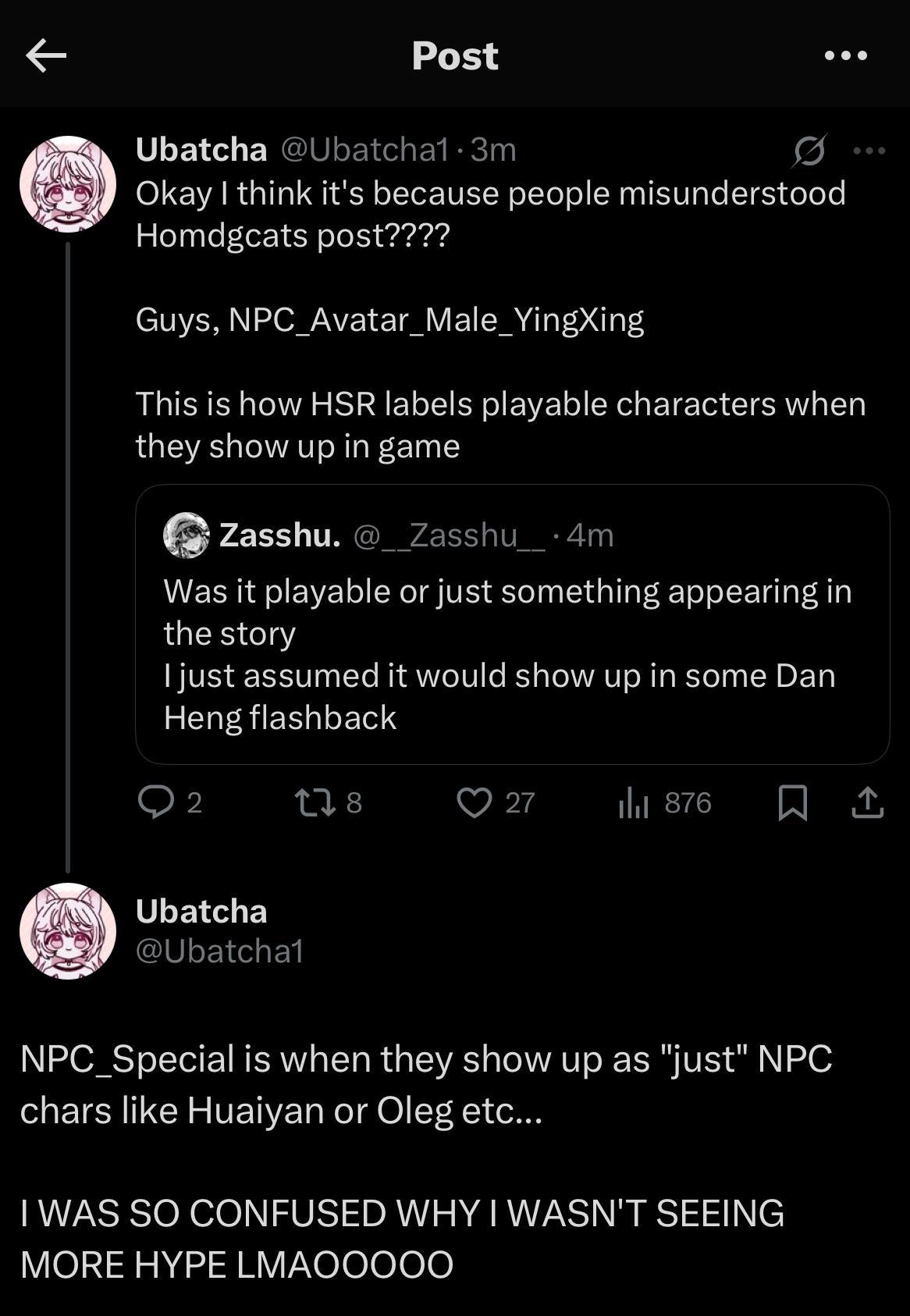
Task: Open parent tweet text about Homdgcats post
Action: [x=490, y=214]
